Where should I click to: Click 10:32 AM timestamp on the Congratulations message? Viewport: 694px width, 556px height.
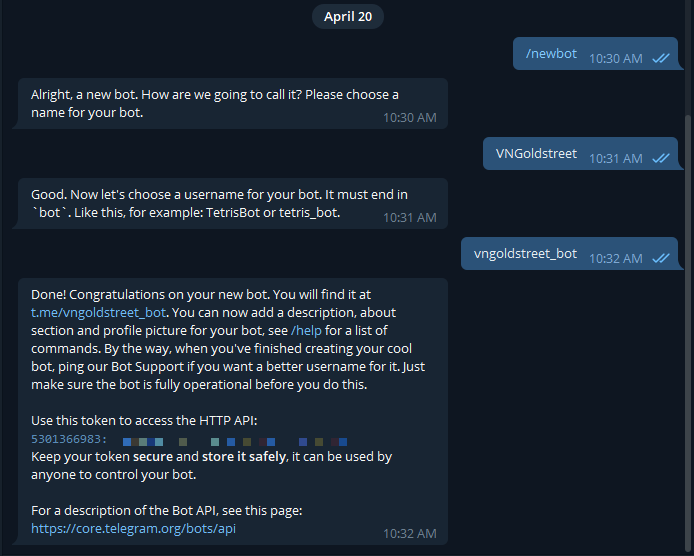click(x=410, y=534)
